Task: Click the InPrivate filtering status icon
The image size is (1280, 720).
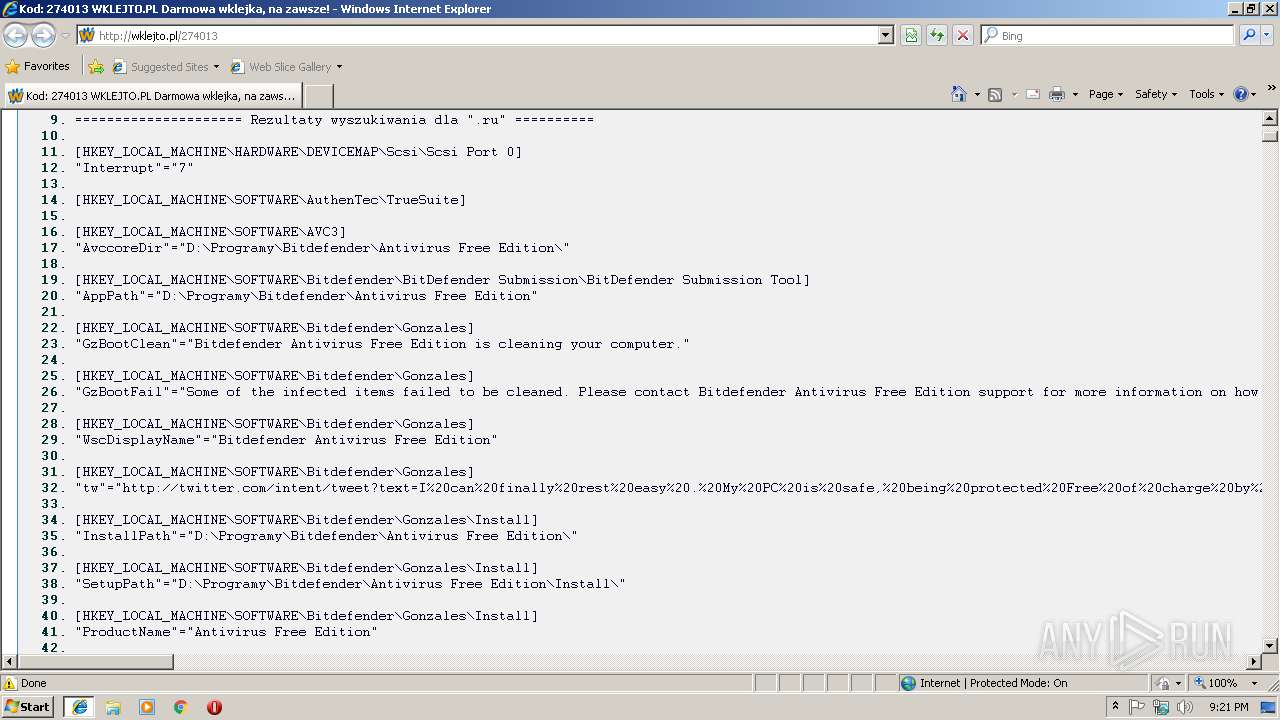Action: coord(1165,683)
